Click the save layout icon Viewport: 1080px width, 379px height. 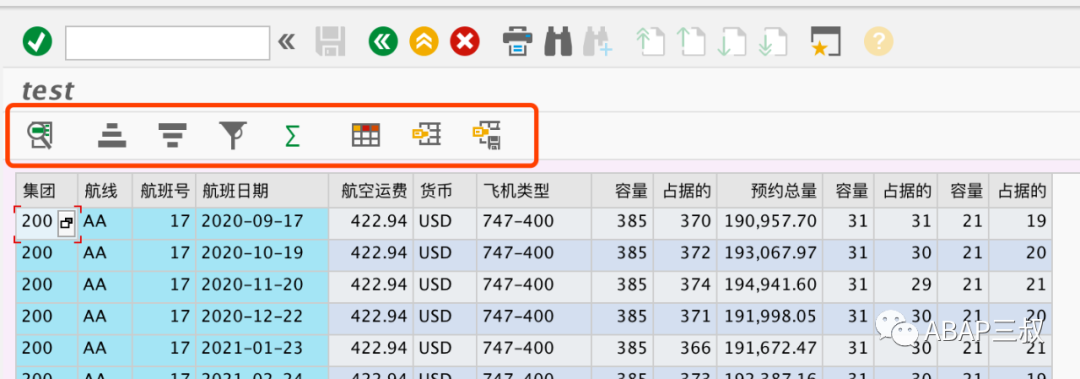[x=486, y=135]
